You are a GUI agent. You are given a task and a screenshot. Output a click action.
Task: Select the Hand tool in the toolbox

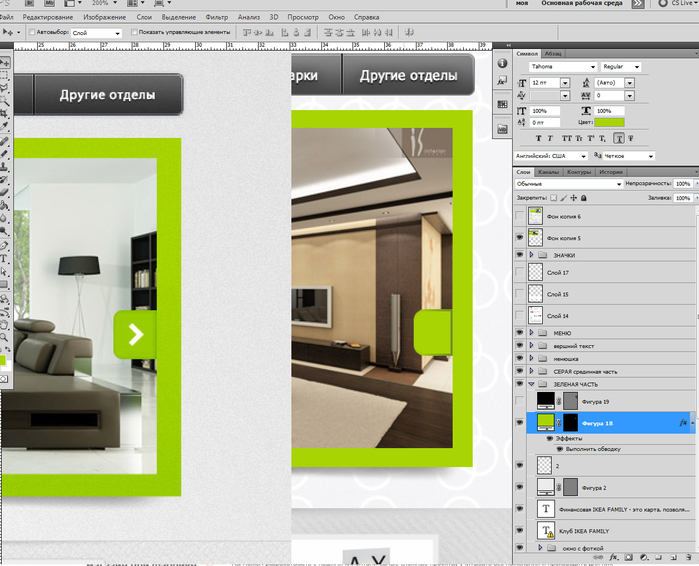[4, 324]
